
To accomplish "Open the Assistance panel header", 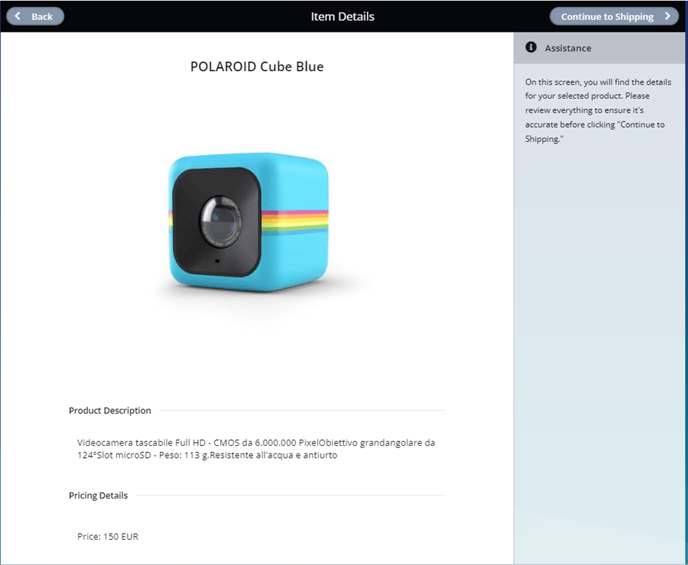I will pyautogui.click(x=599, y=48).
